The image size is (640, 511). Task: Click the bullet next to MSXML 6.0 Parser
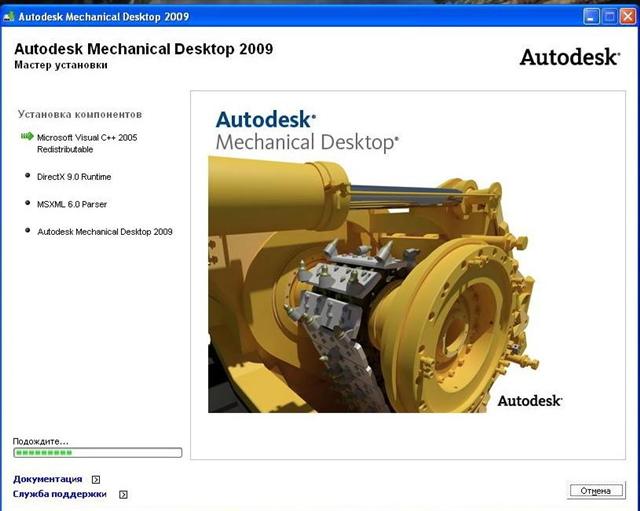27,203
